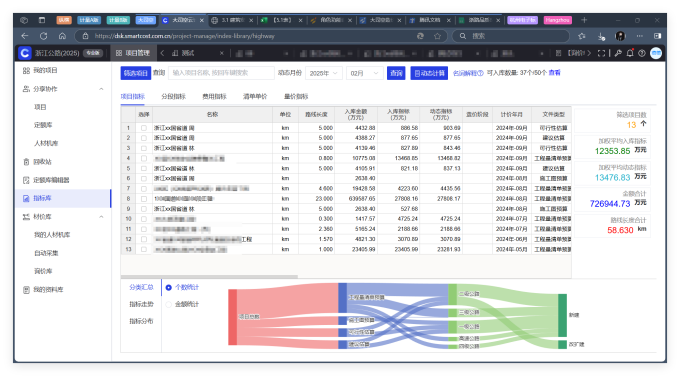
Task: Click the horizontal scrollbar under the table
Action: [x=209, y=276]
